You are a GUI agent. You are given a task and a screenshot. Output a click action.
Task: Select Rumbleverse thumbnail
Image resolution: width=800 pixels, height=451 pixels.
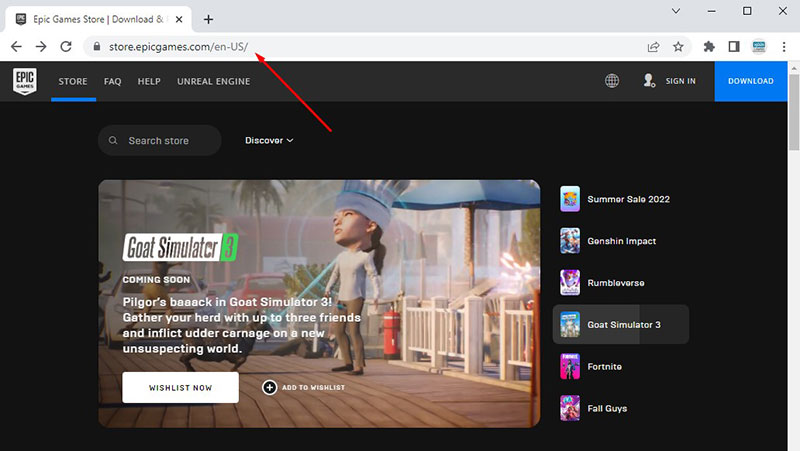coord(570,283)
